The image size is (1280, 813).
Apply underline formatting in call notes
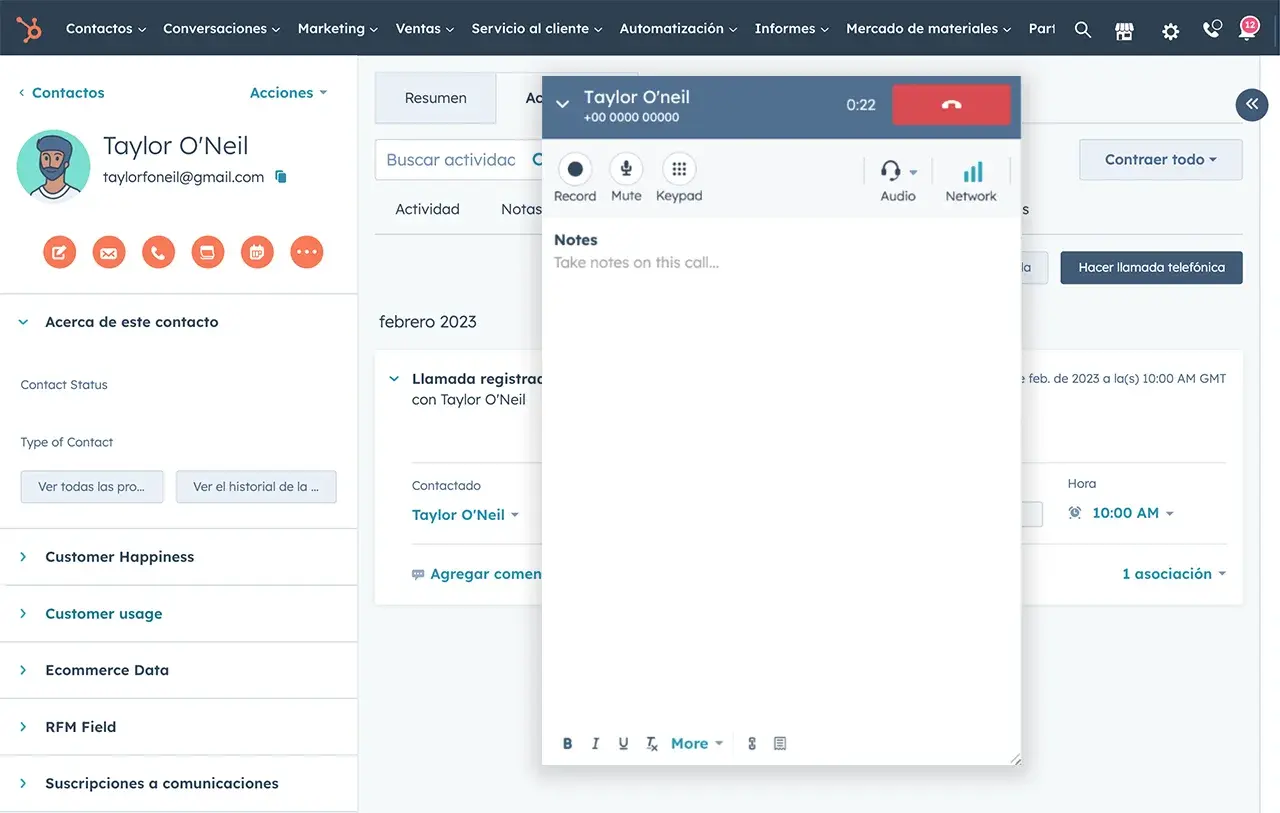tap(623, 744)
